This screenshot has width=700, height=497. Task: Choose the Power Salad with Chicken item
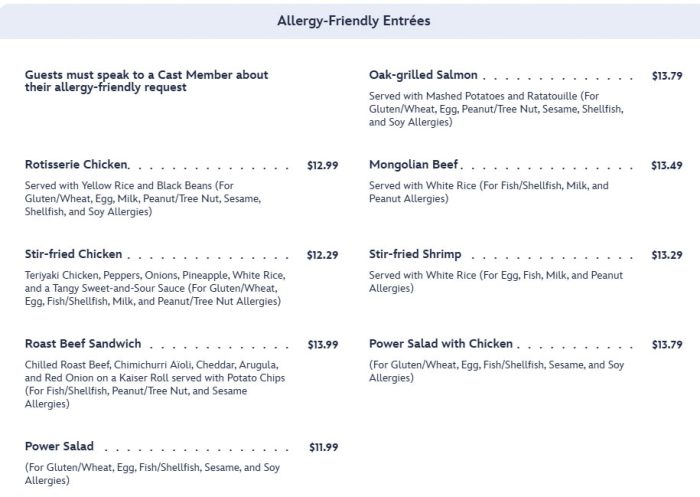(441, 344)
